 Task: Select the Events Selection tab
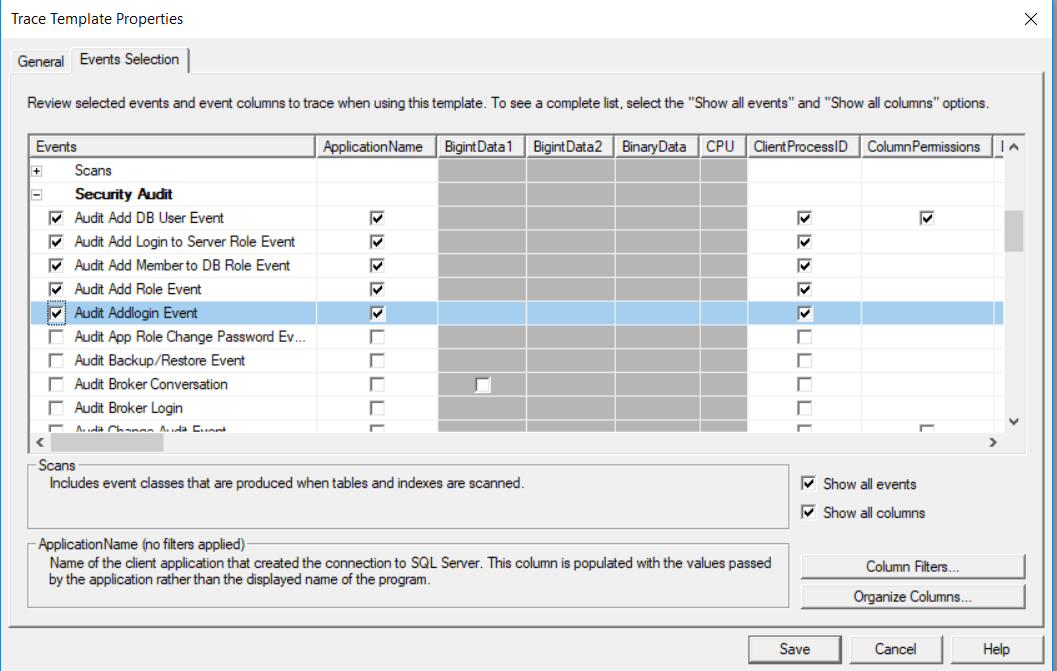point(128,60)
